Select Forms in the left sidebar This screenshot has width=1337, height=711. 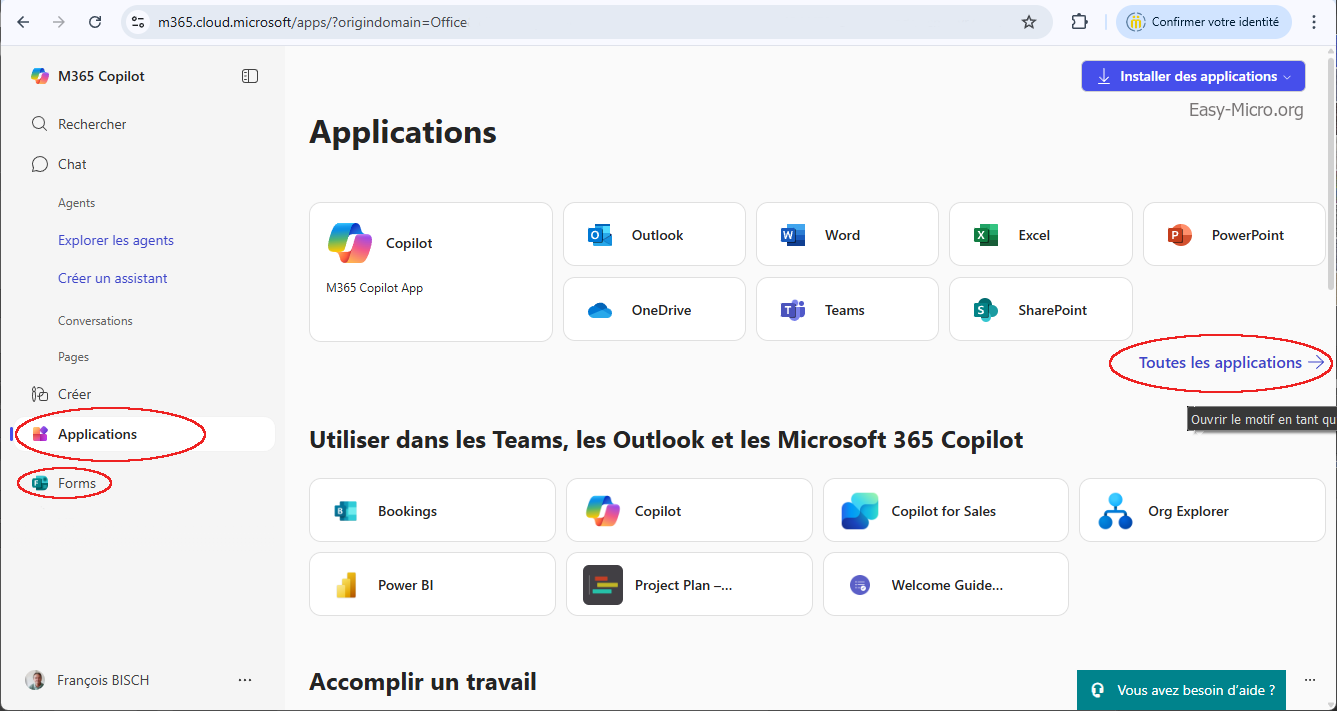pyautogui.click(x=76, y=483)
